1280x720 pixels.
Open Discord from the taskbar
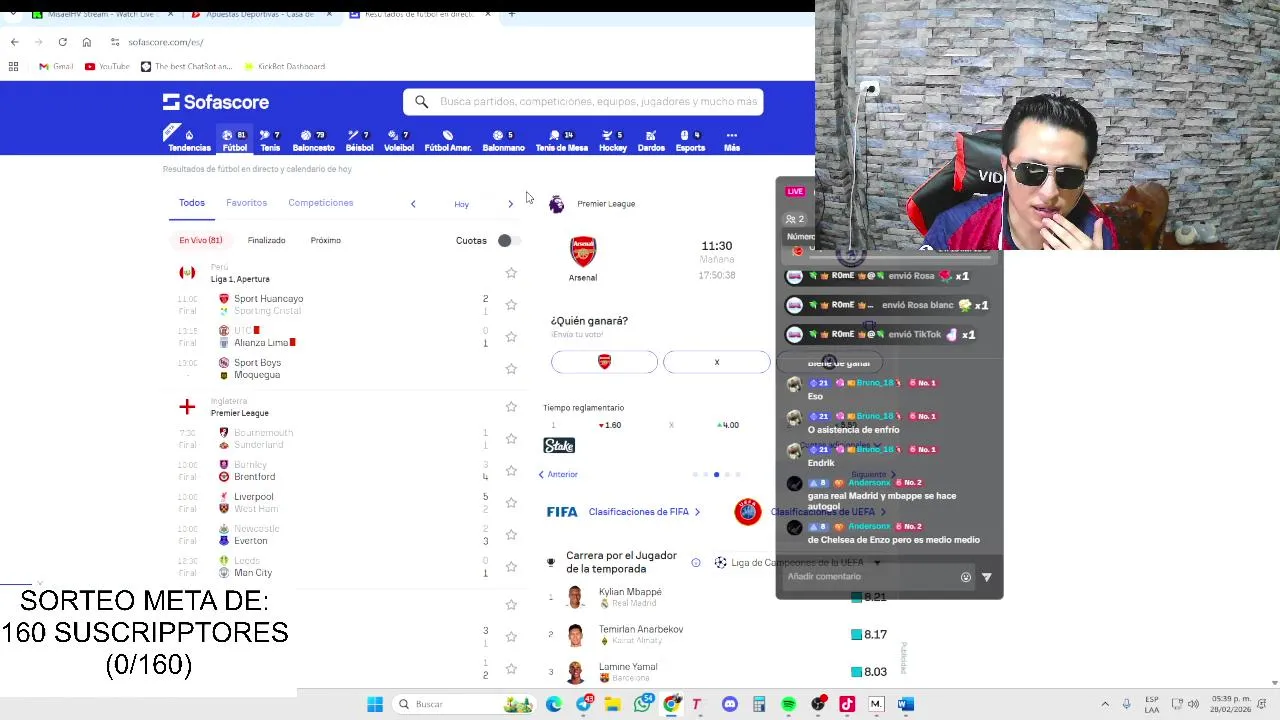point(729,704)
